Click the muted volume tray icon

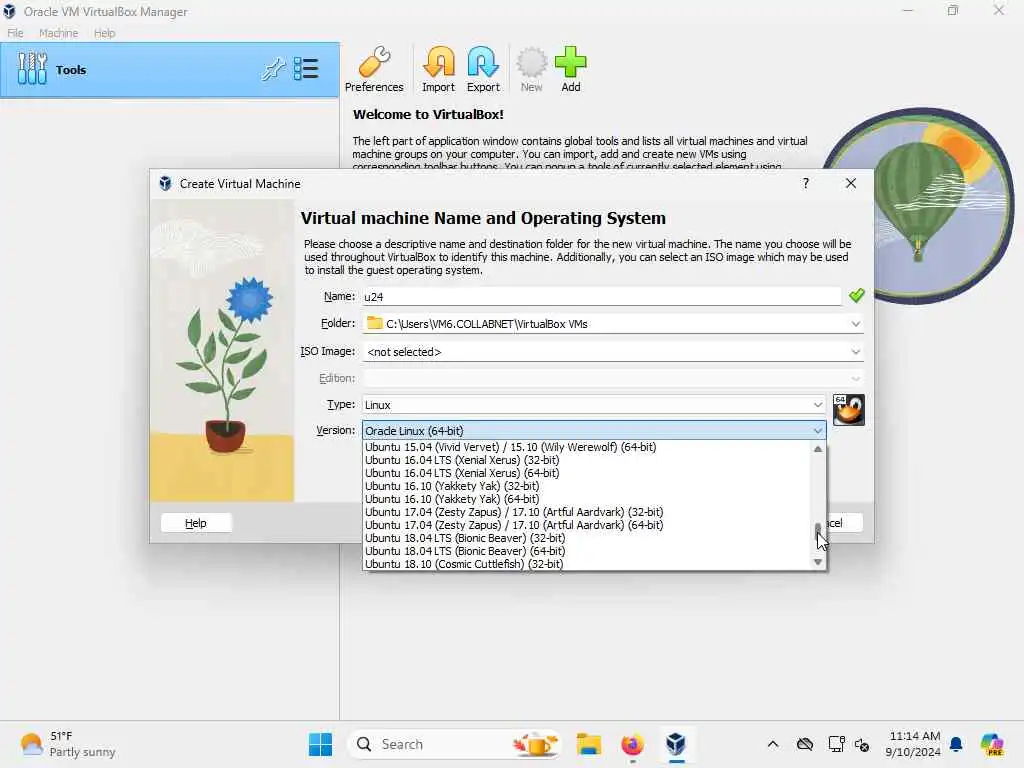tap(862, 744)
